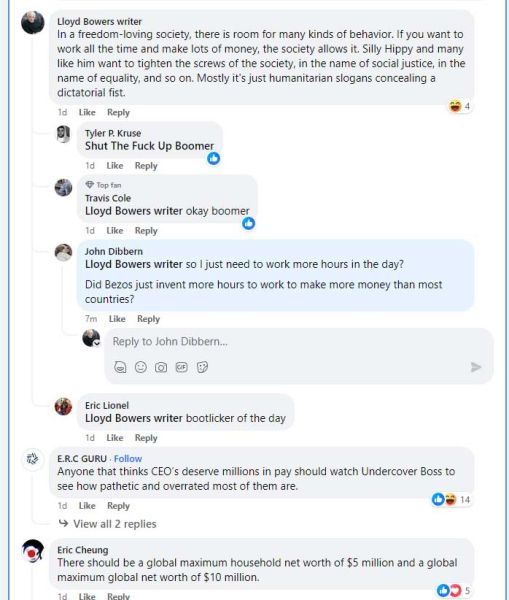Expand View all 2 replies

(x=114, y=524)
